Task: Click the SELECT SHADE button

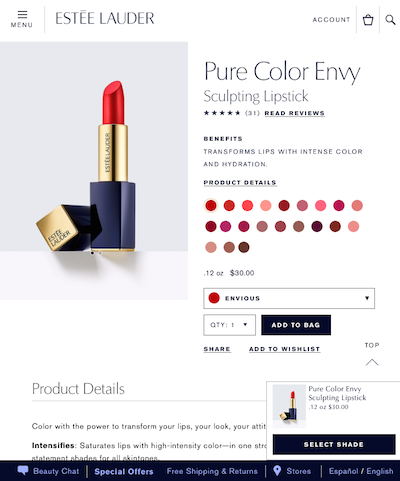Action: coord(334,444)
